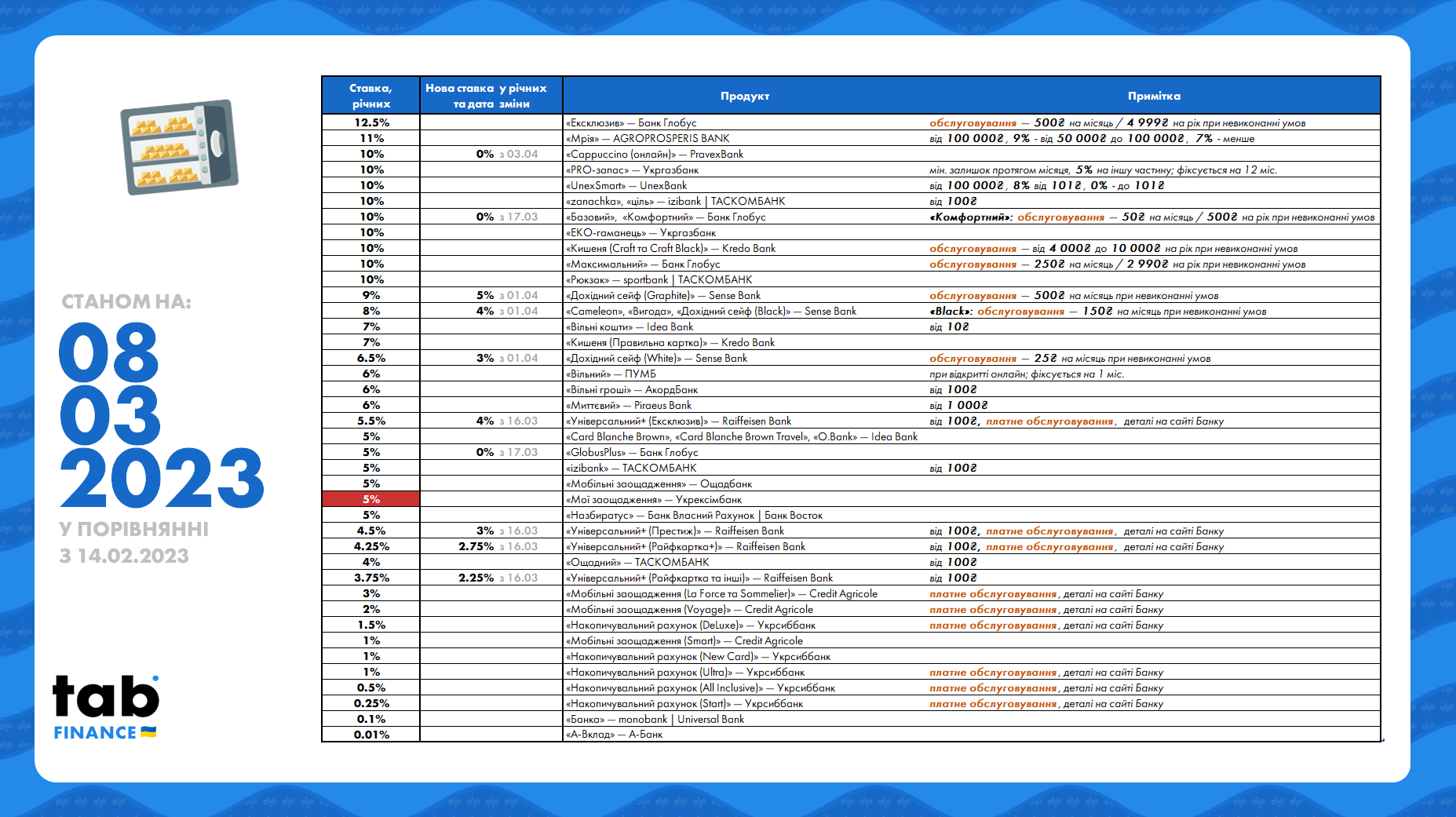Select the 12.5% rate cell
Screen dimensions: 1456x817
point(371,122)
